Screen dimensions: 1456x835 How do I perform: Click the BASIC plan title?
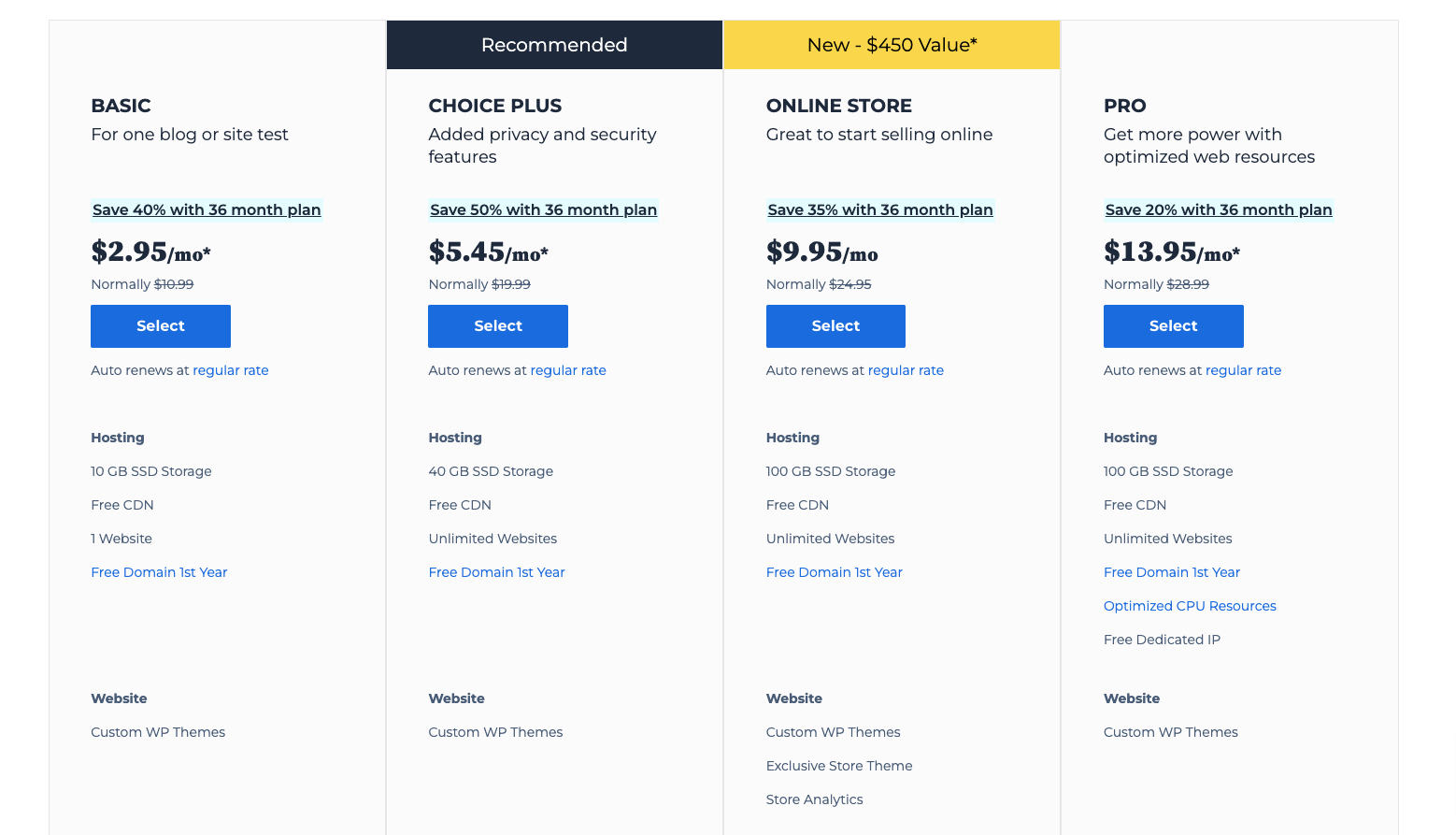tap(121, 106)
